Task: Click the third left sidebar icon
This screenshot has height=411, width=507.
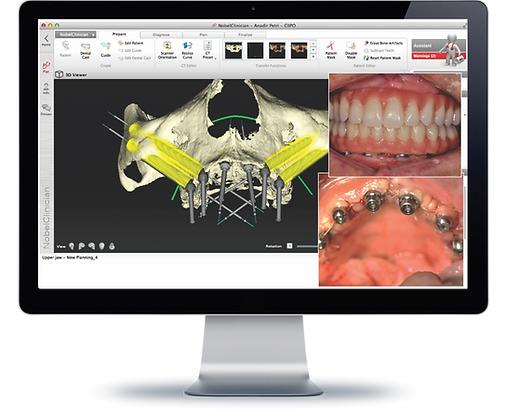Action: tap(46, 109)
